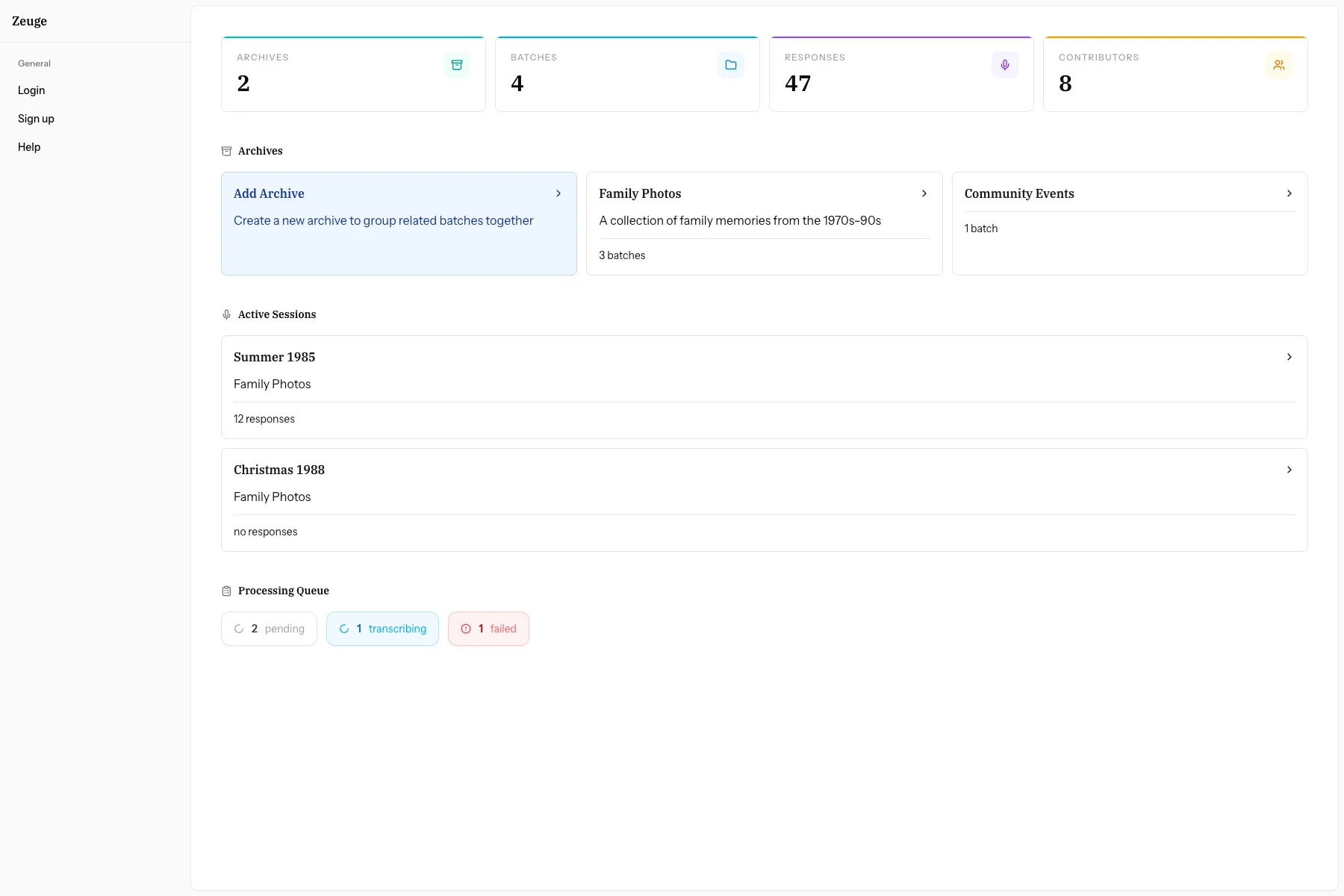Go to Sign up in sidebar

[x=36, y=119]
